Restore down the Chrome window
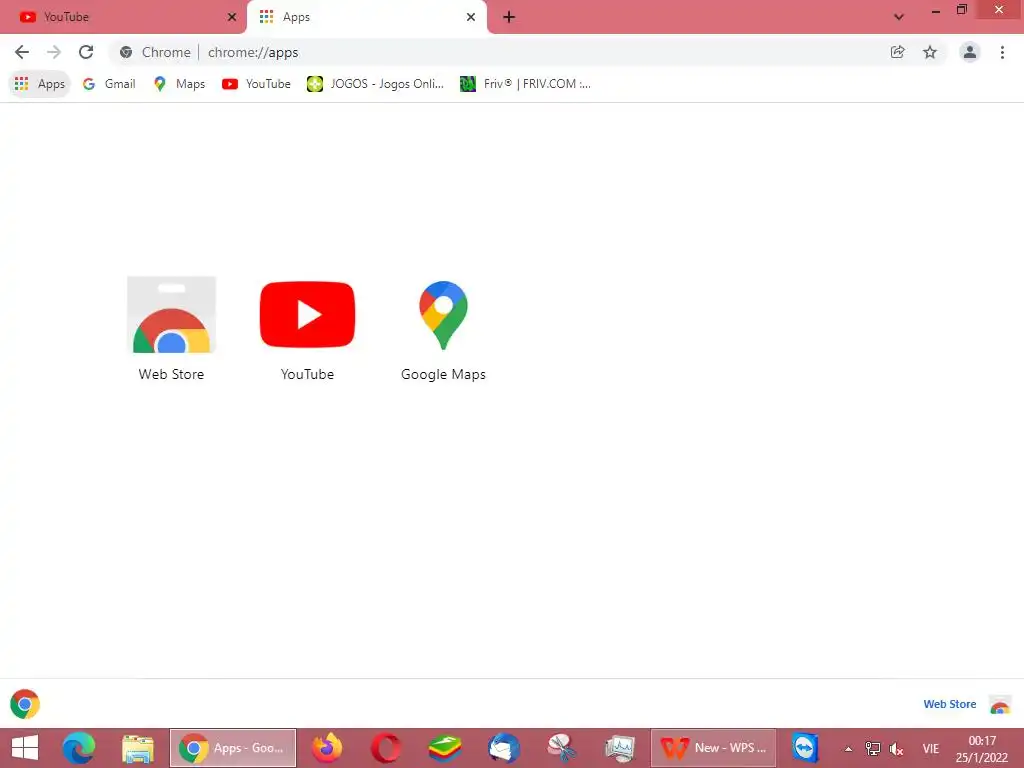Image resolution: width=1024 pixels, height=768 pixels. 961,9
